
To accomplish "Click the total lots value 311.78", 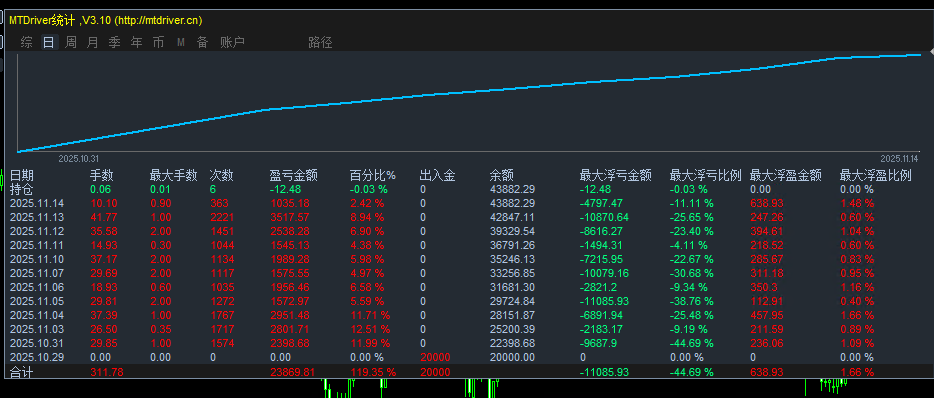I will coord(107,372).
